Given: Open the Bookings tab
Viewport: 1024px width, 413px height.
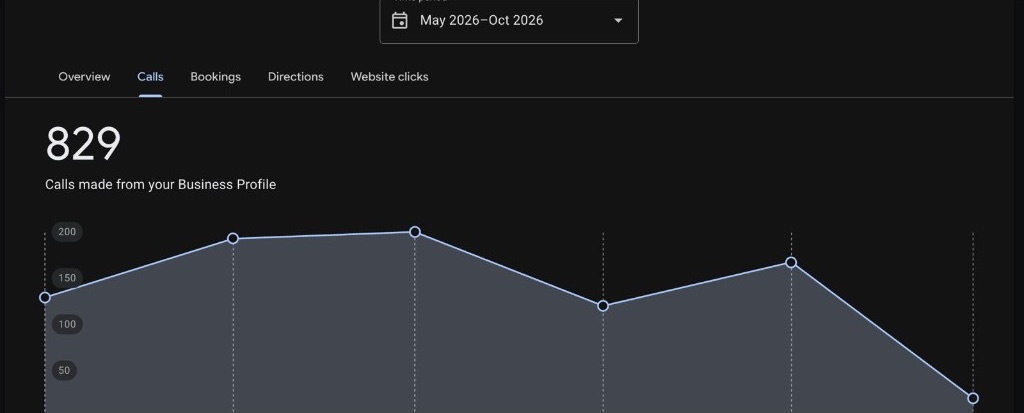Looking at the screenshot, I should pos(216,76).
